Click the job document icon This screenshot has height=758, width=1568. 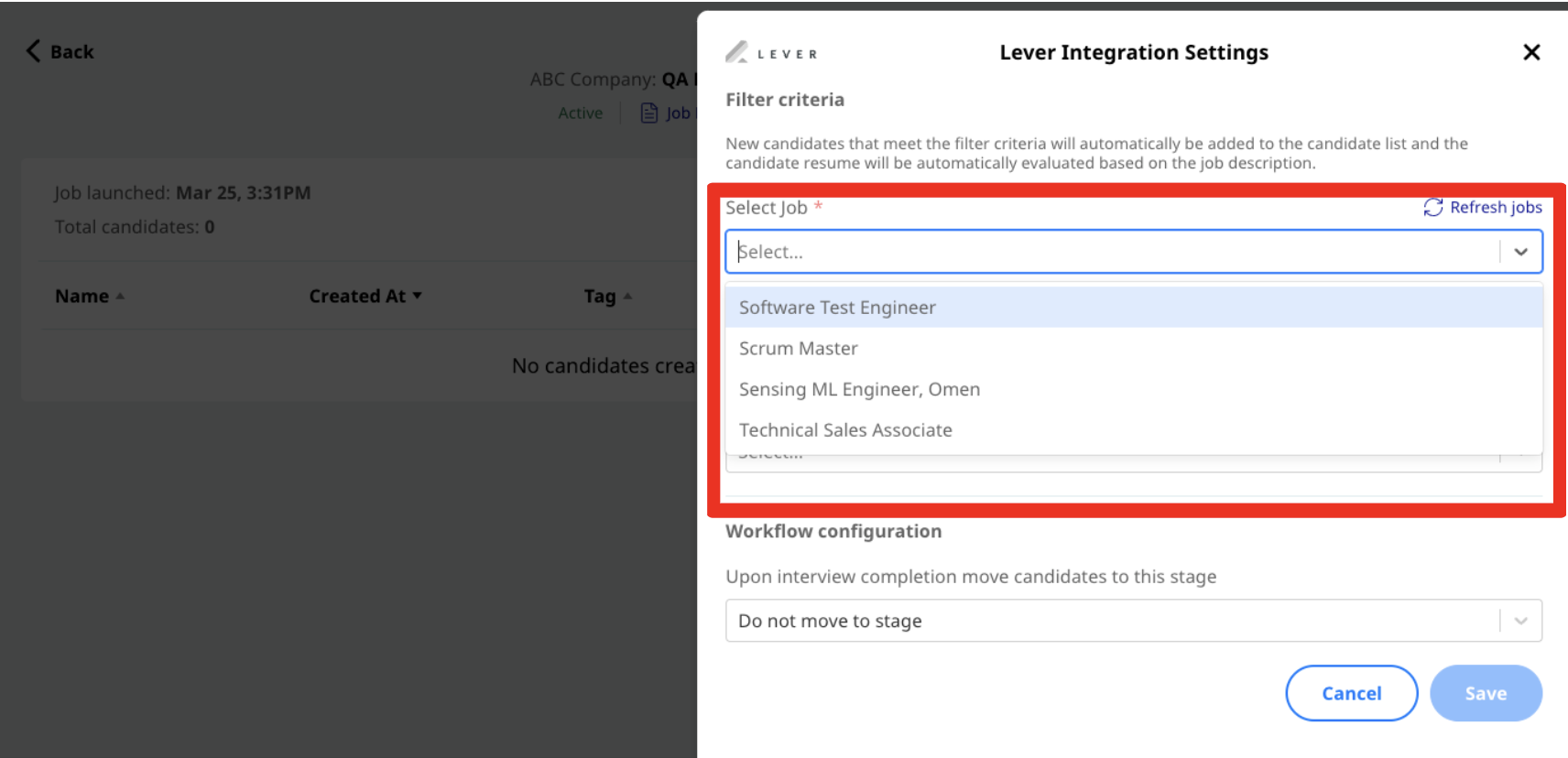[649, 113]
